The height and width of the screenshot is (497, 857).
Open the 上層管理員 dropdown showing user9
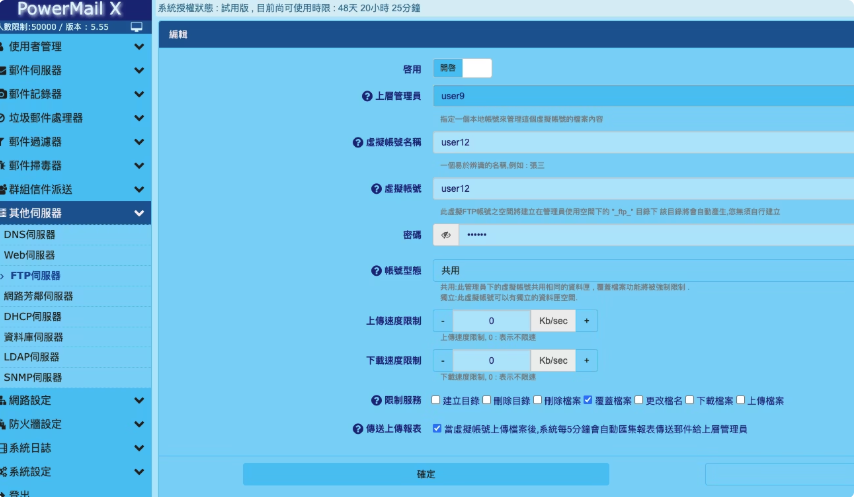coord(643,96)
